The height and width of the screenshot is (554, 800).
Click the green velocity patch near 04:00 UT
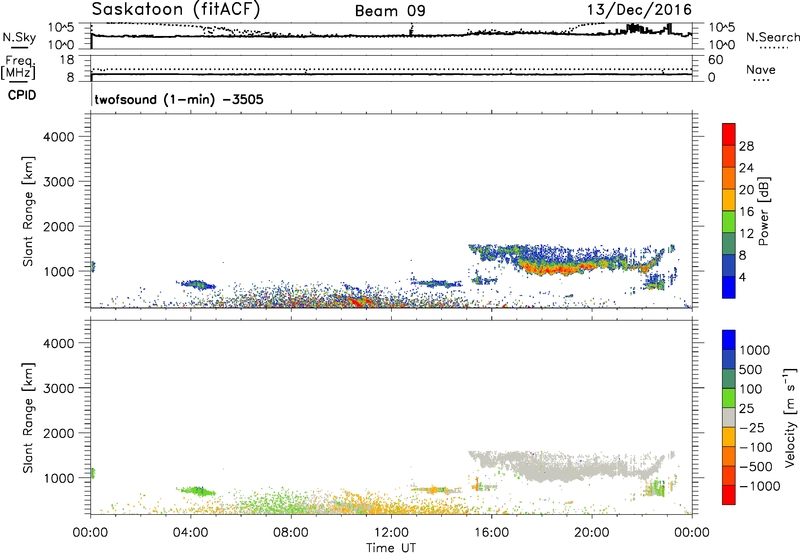pyautogui.click(x=197, y=492)
